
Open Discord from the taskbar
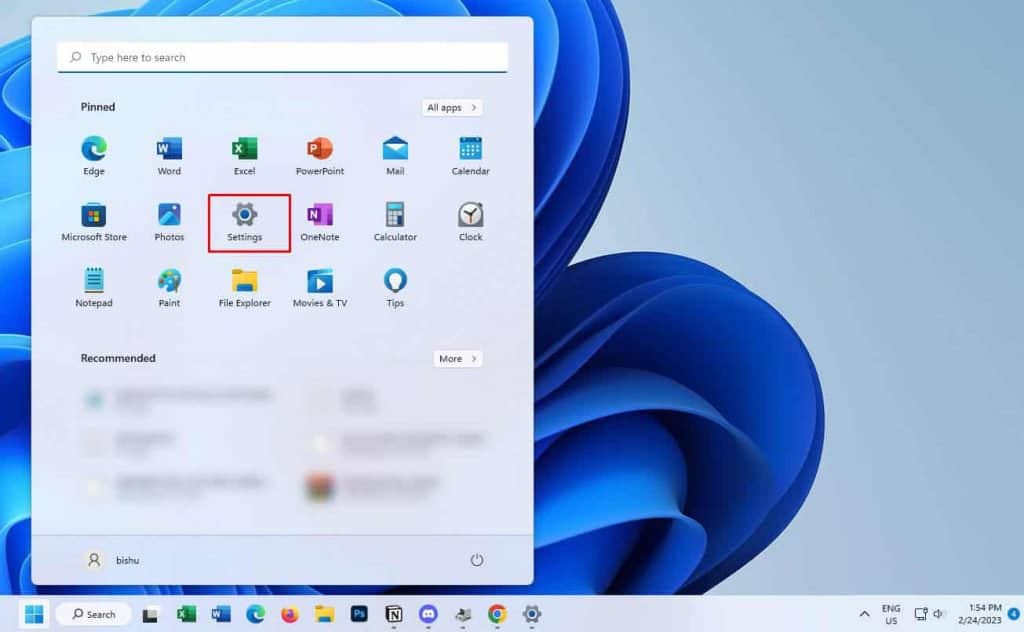tap(427, 614)
